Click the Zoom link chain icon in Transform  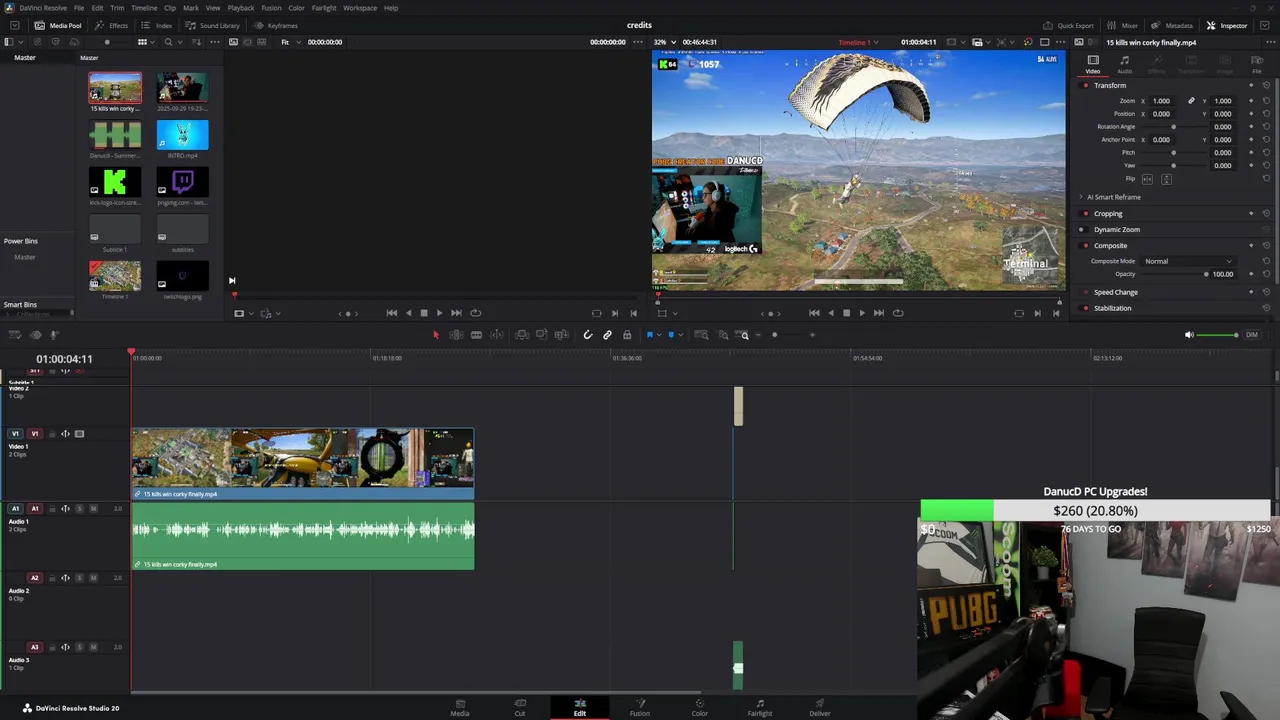1191,101
